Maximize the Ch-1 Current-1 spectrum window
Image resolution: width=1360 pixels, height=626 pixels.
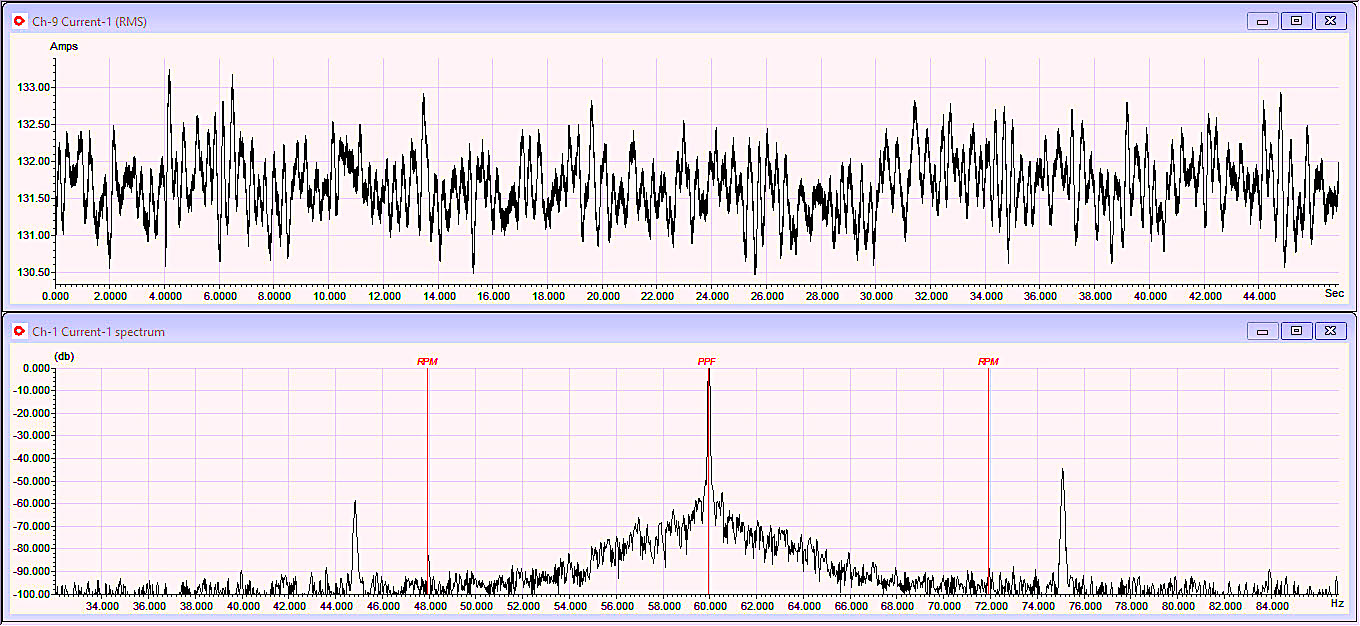coord(1297,331)
